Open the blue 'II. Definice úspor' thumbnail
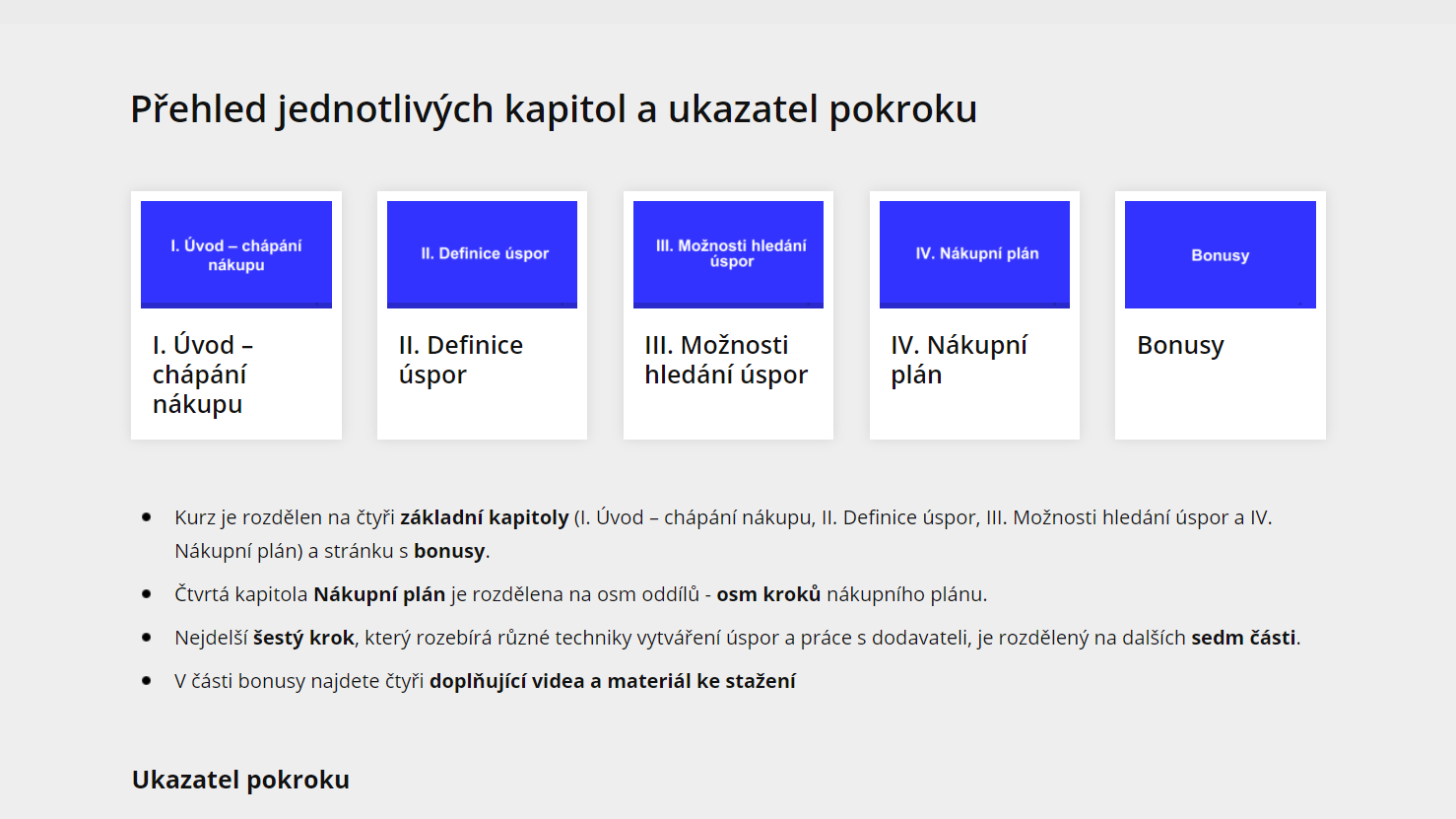Screen dimensions: 1456x819 pyautogui.click(x=482, y=254)
